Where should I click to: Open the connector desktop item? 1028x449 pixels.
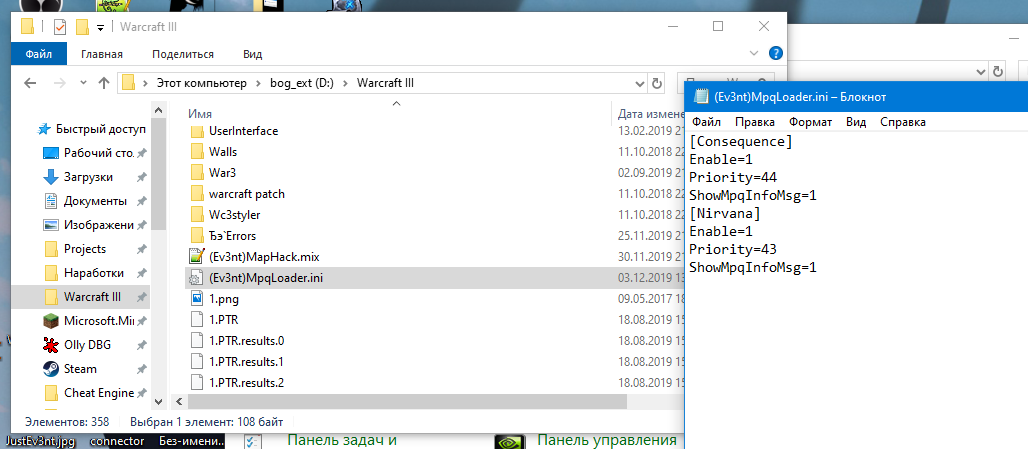pos(117,441)
